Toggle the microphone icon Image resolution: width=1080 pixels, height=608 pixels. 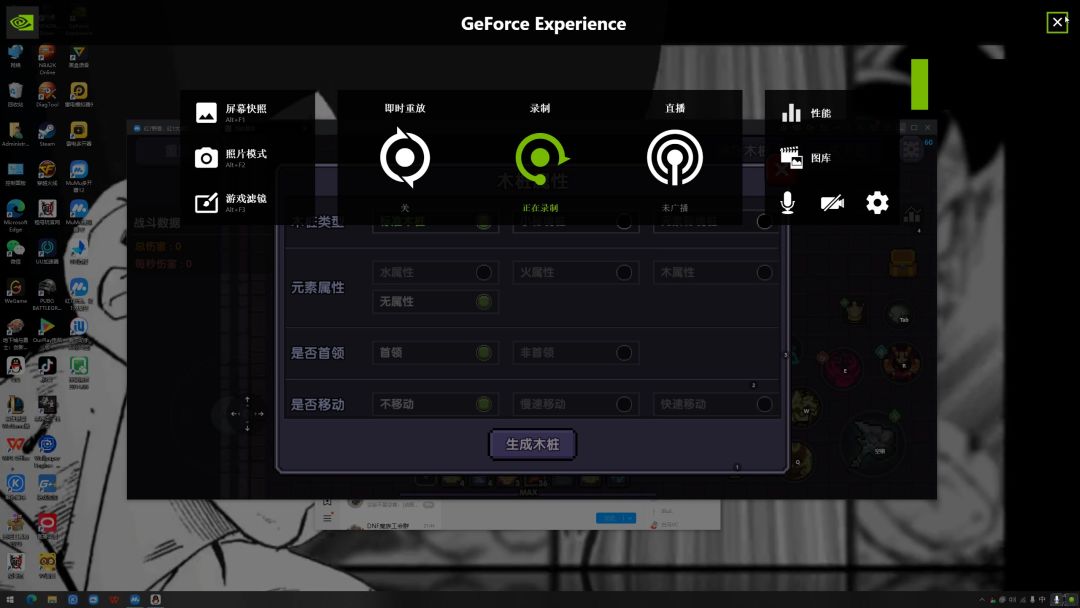coord(787,203)
